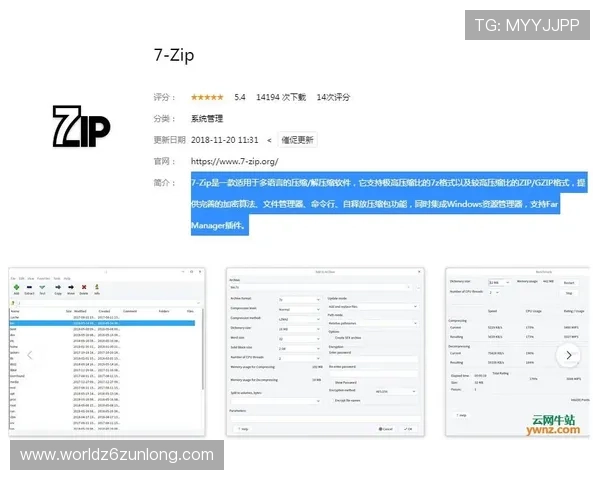Toggle Encrypt file names checkbox
The height and width of the screenshot is (480, 600).
[331, 400]
